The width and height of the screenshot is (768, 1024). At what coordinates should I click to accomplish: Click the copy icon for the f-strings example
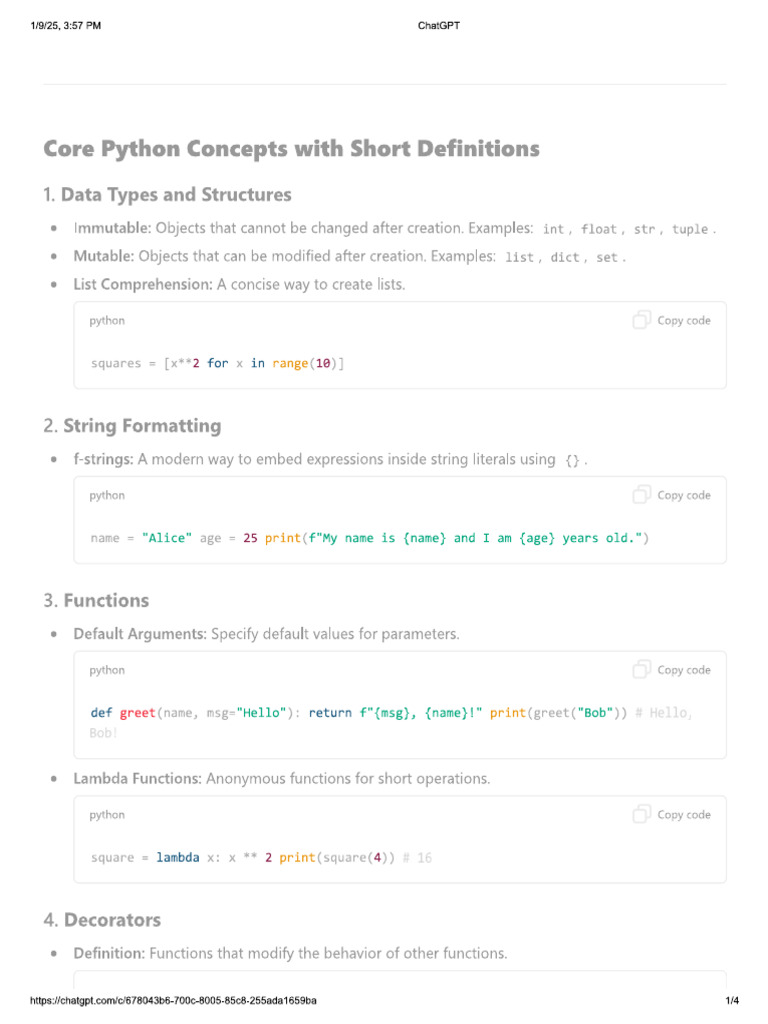tap(642, 495)
